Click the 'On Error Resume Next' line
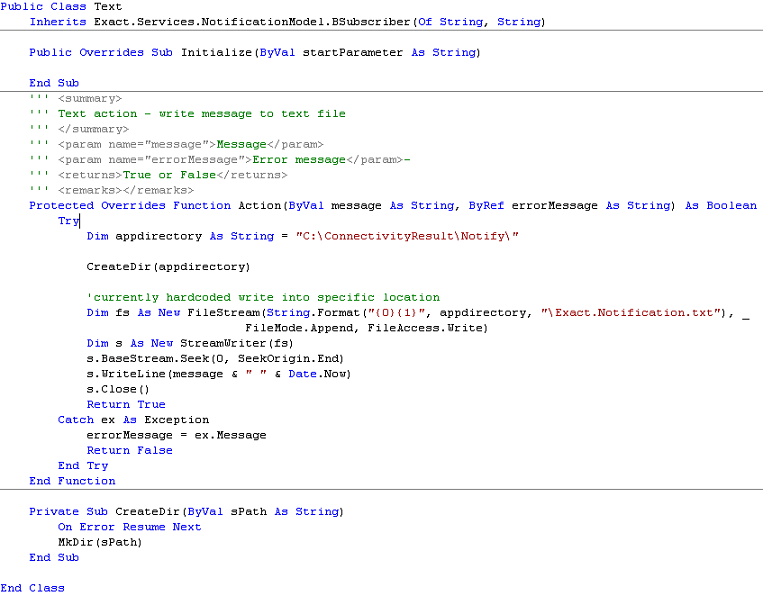Image resolution: width=763 pixels, height=596 pixels. [129, 527]
